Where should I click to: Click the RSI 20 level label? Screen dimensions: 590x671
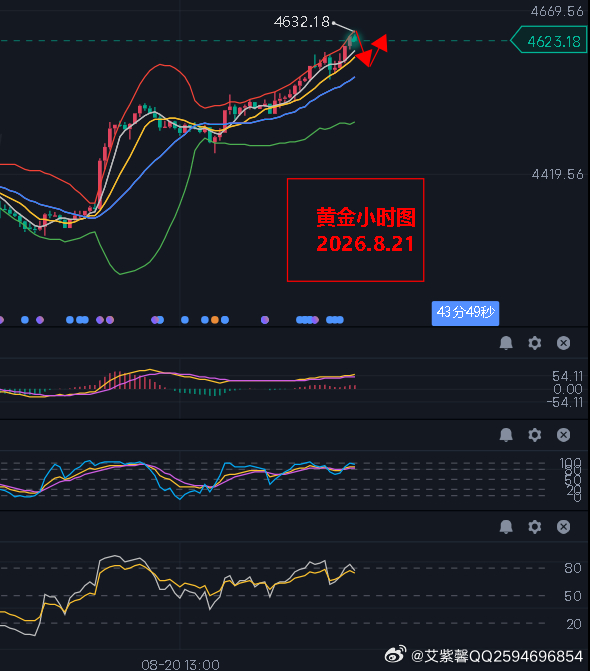click(x=573, y=624)
